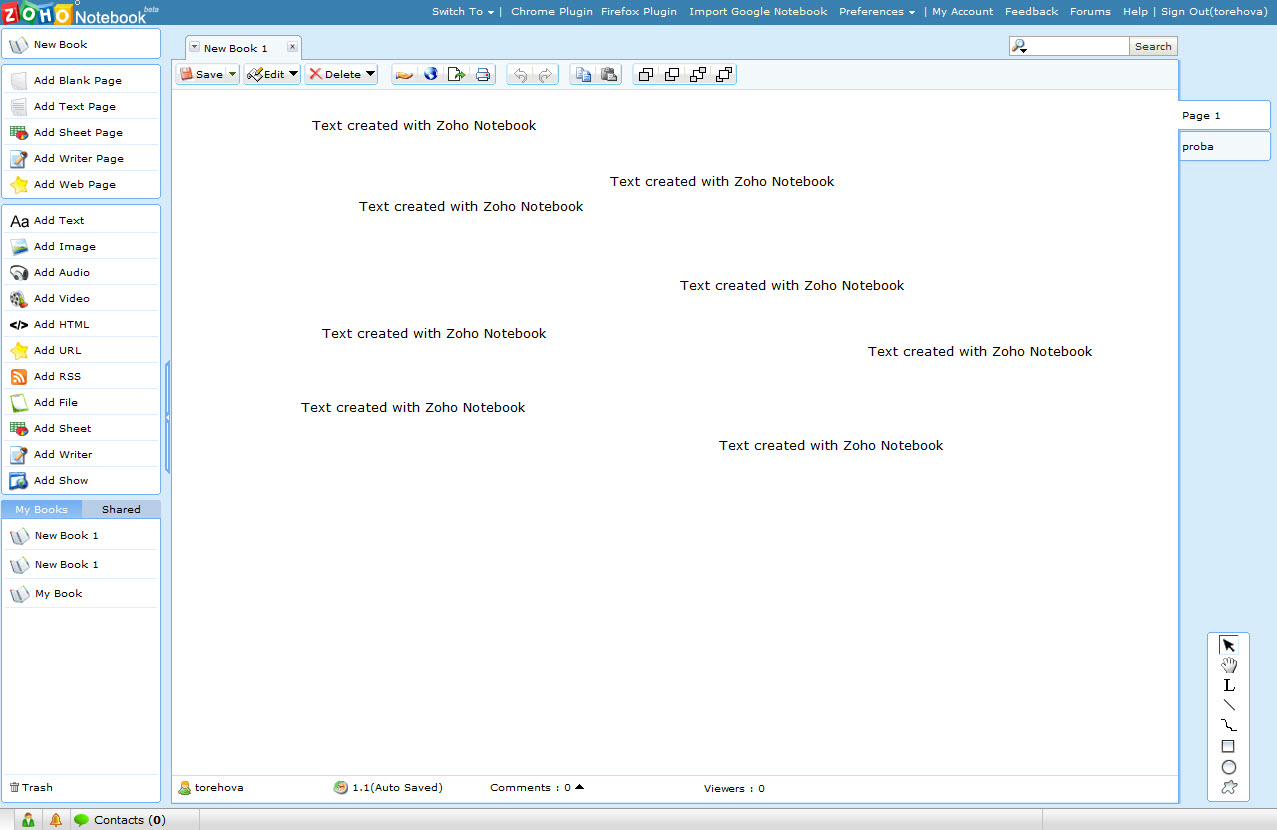Print the page using printer icon

[483, 74]
